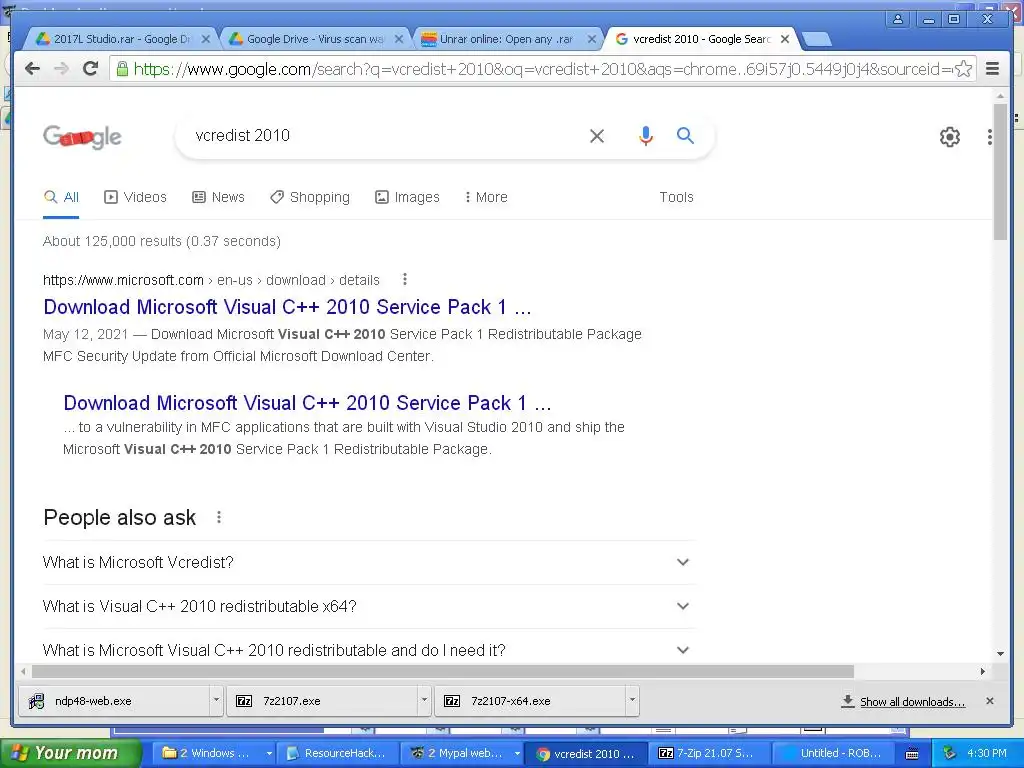Open the three-dot menu beside microsoft.com result
This screenshot has width=1024, height=768.
click(405, 280)
